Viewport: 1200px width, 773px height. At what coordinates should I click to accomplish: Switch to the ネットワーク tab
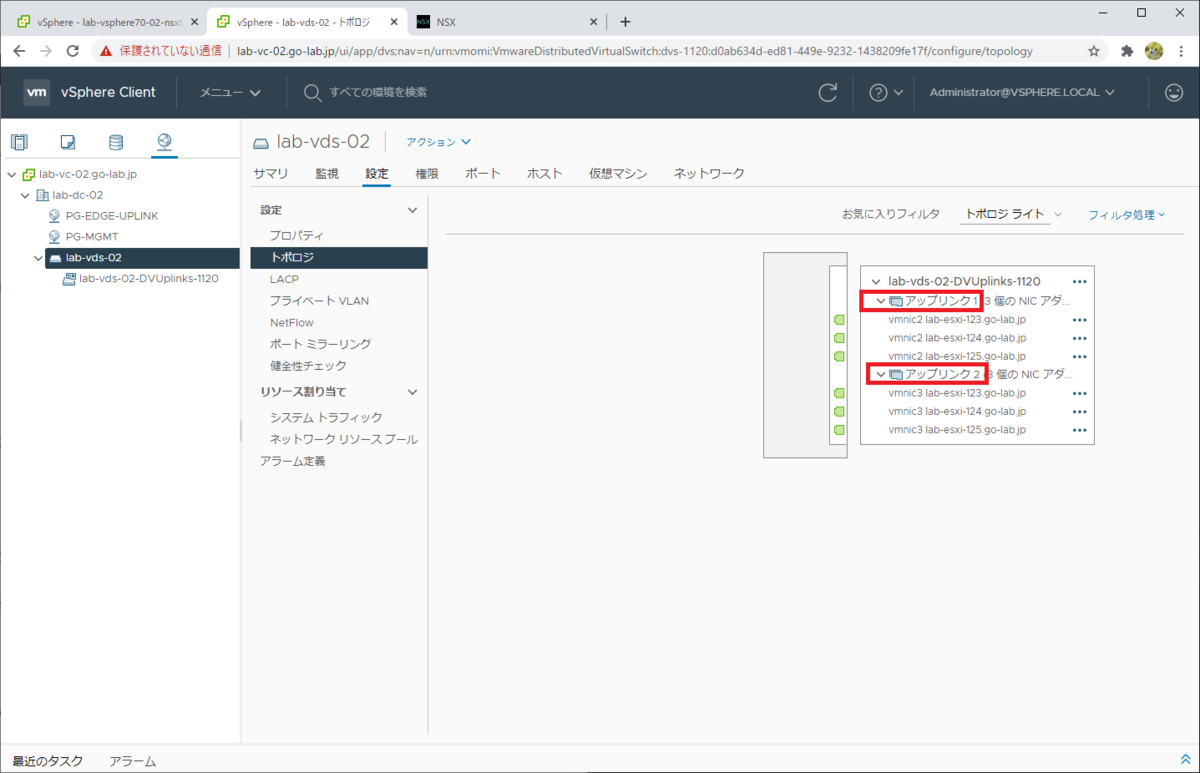[x=709, y=174]
